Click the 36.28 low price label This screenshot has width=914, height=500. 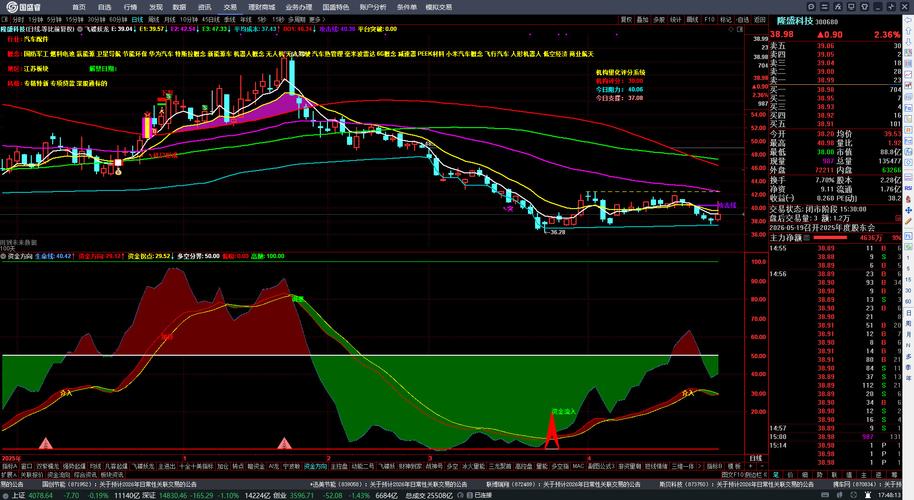click(x=557, y=232)
